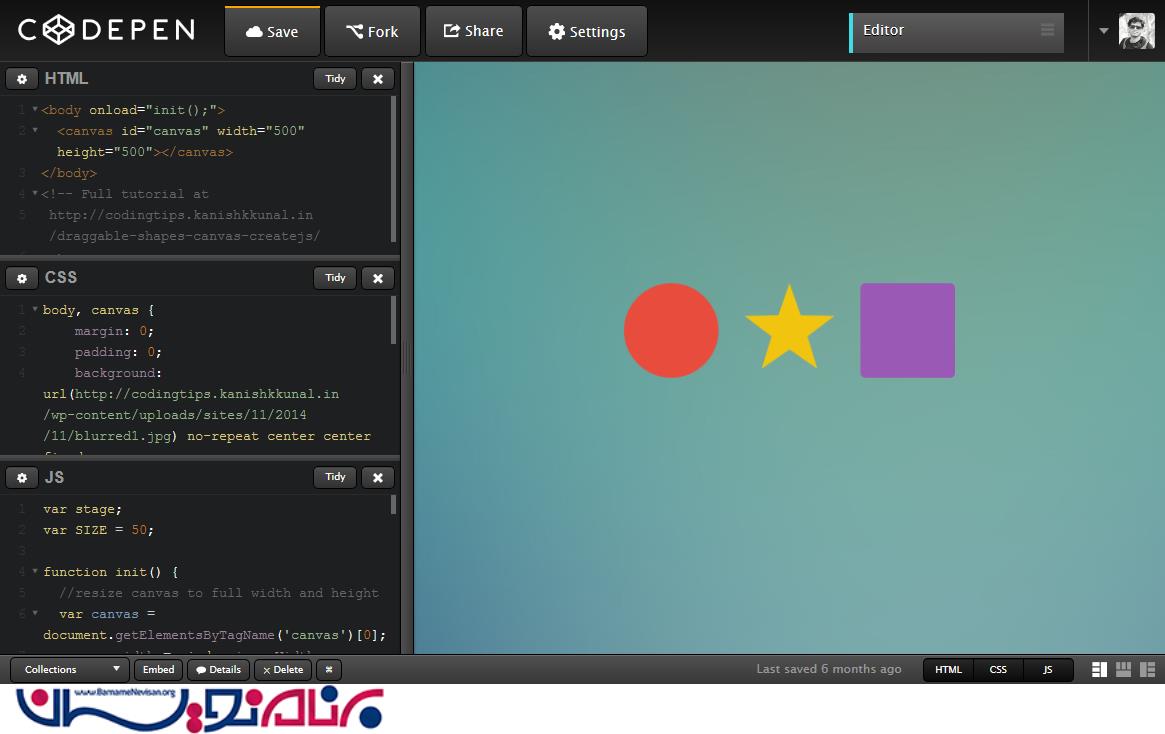The width and height of the screenshot is (1165, 734).
Task: Close the HTML editor panel
Action: coord(378,79)
